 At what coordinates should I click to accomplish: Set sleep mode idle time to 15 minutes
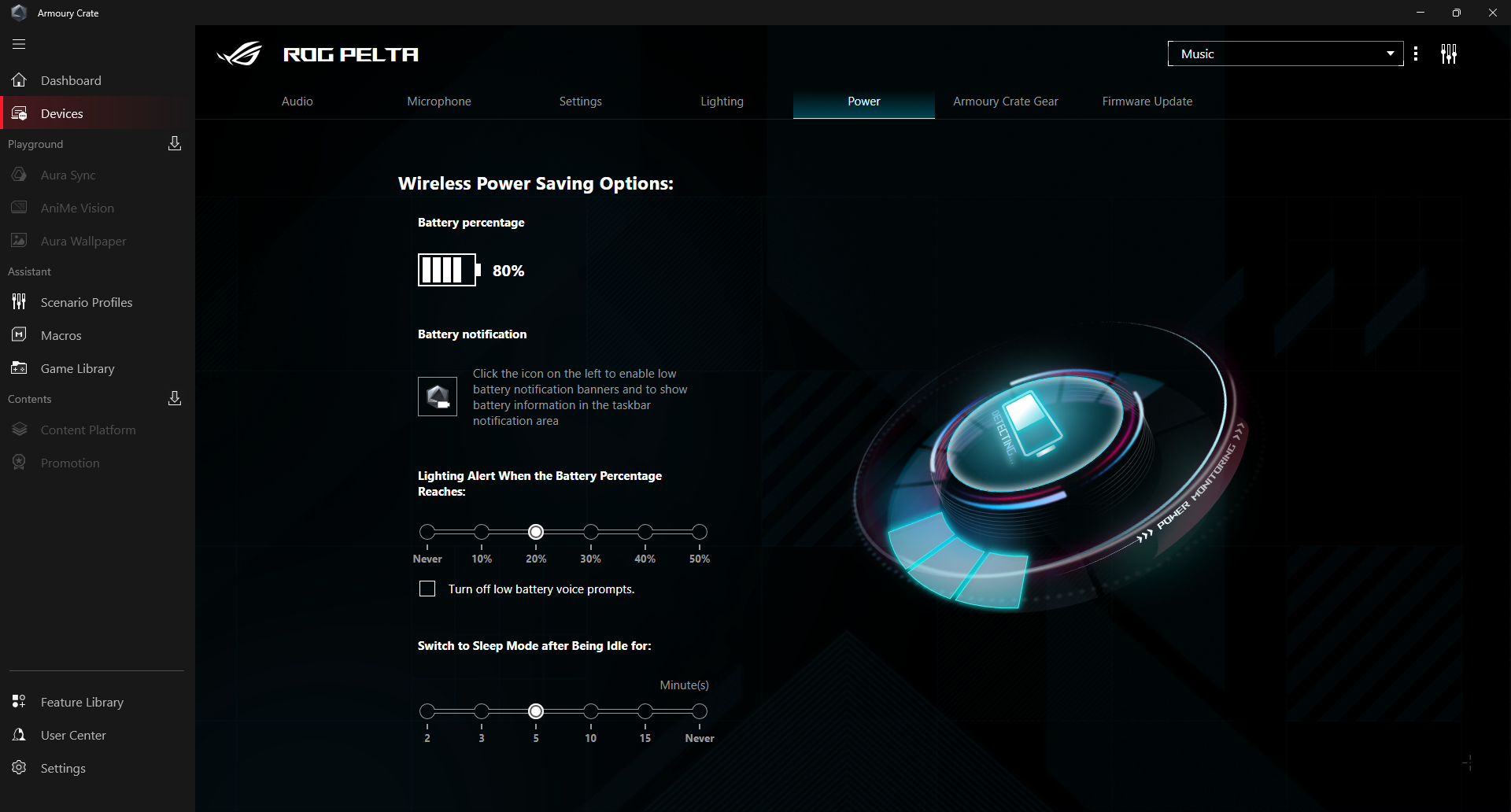[x=645, y=711]
